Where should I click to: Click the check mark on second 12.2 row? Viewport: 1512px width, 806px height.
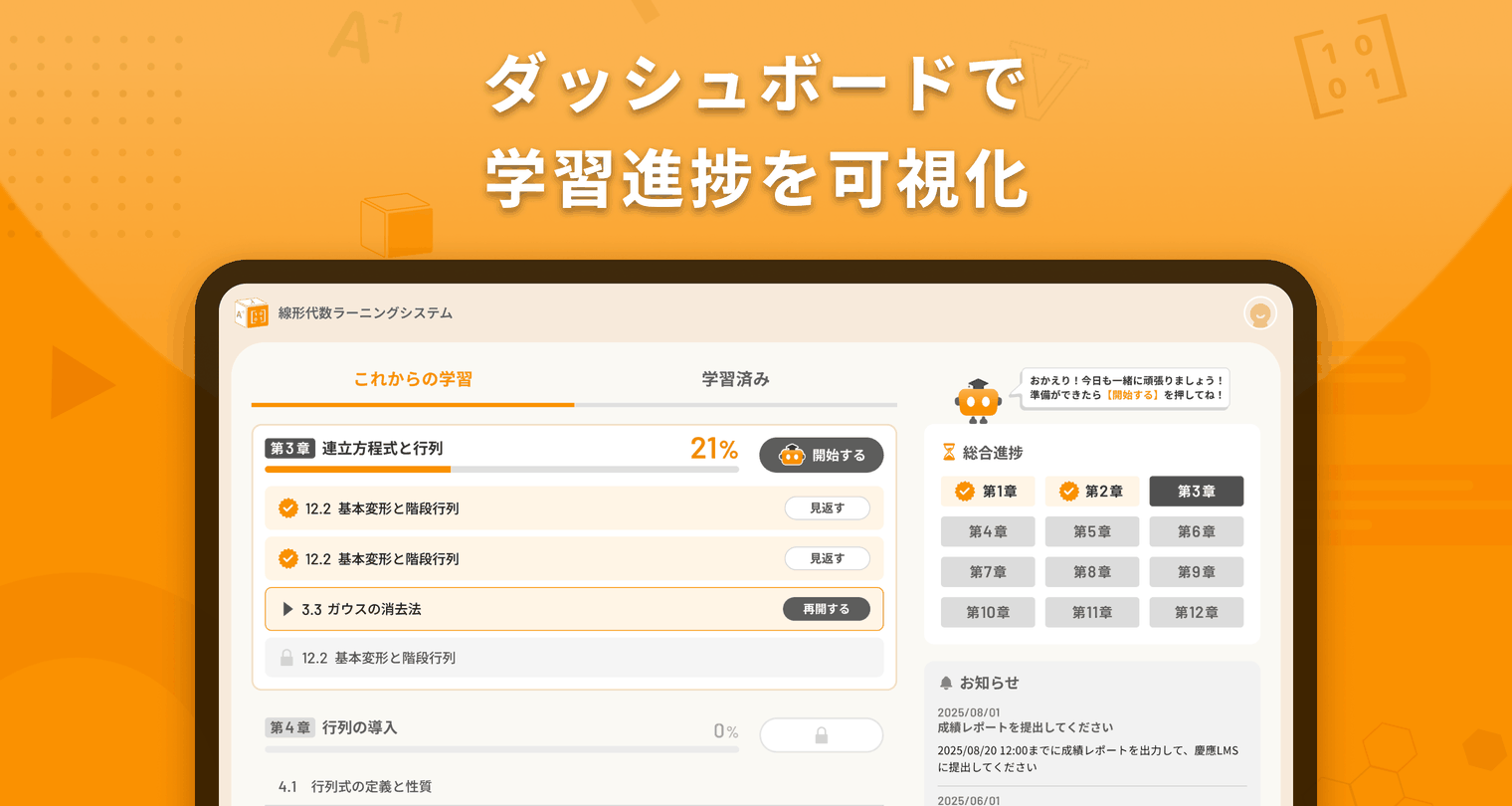[288, 559]
